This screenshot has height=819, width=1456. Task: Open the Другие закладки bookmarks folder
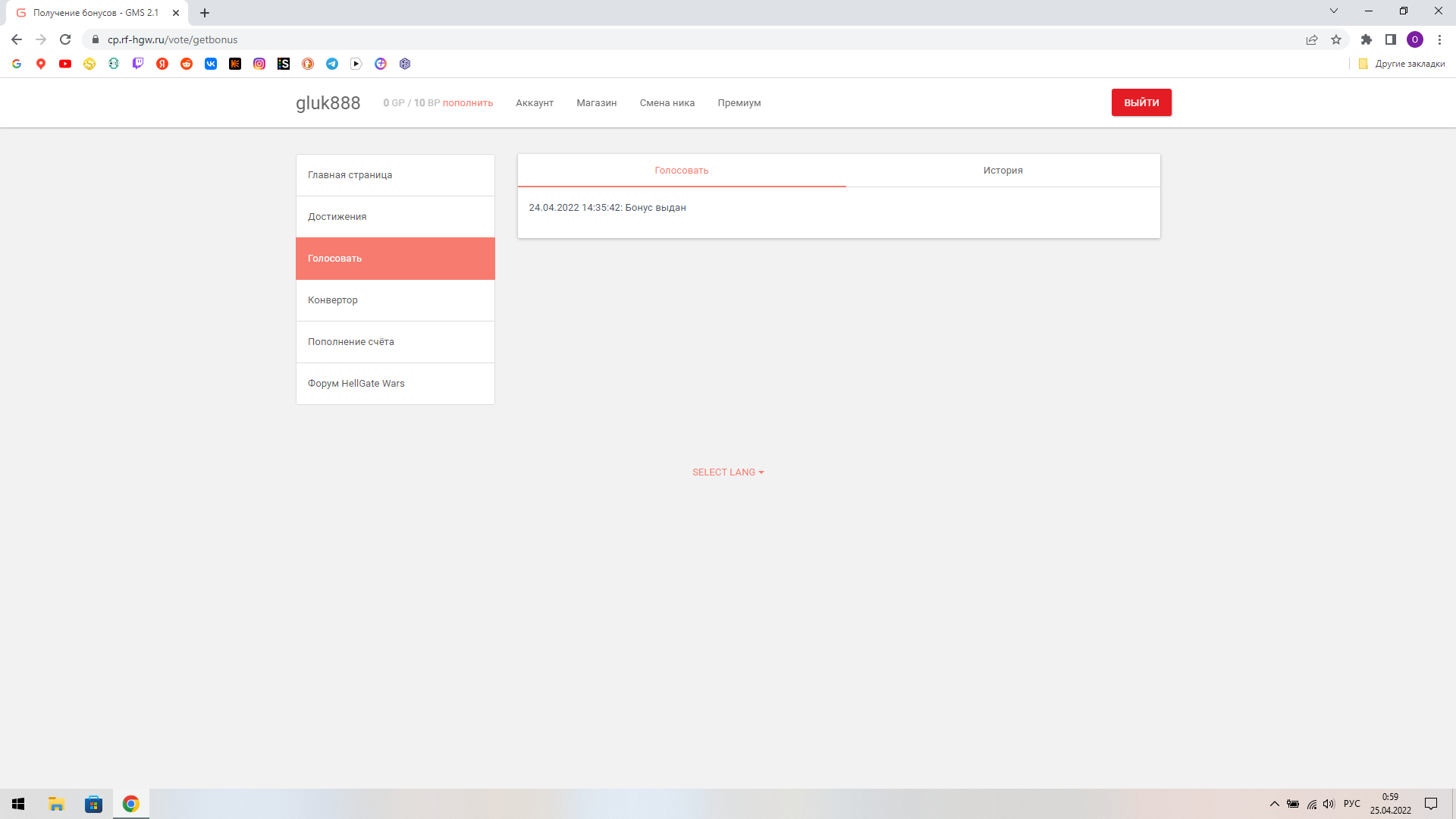coord(1401,64)
